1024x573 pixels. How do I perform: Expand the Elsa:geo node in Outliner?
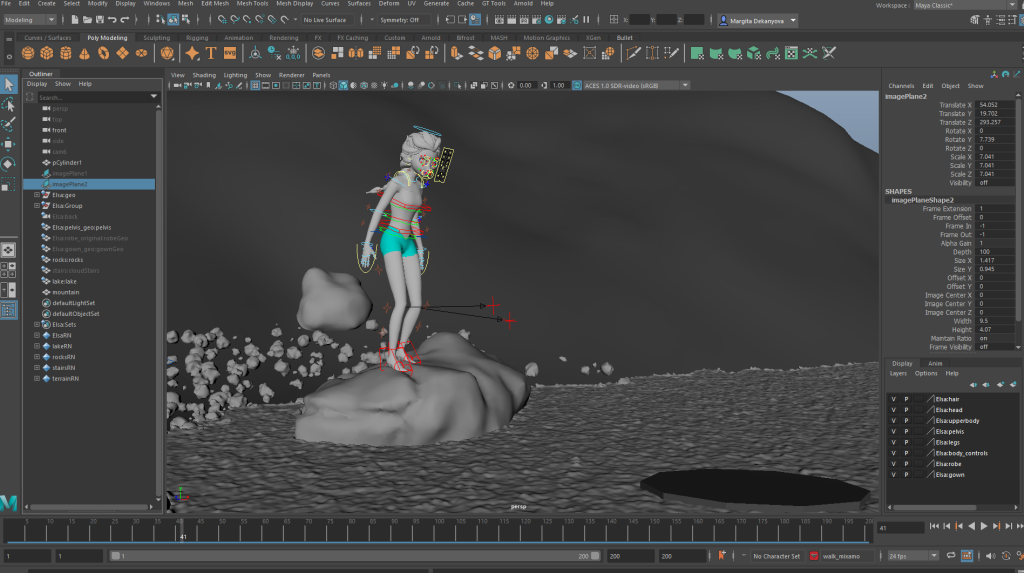[37, 195]
